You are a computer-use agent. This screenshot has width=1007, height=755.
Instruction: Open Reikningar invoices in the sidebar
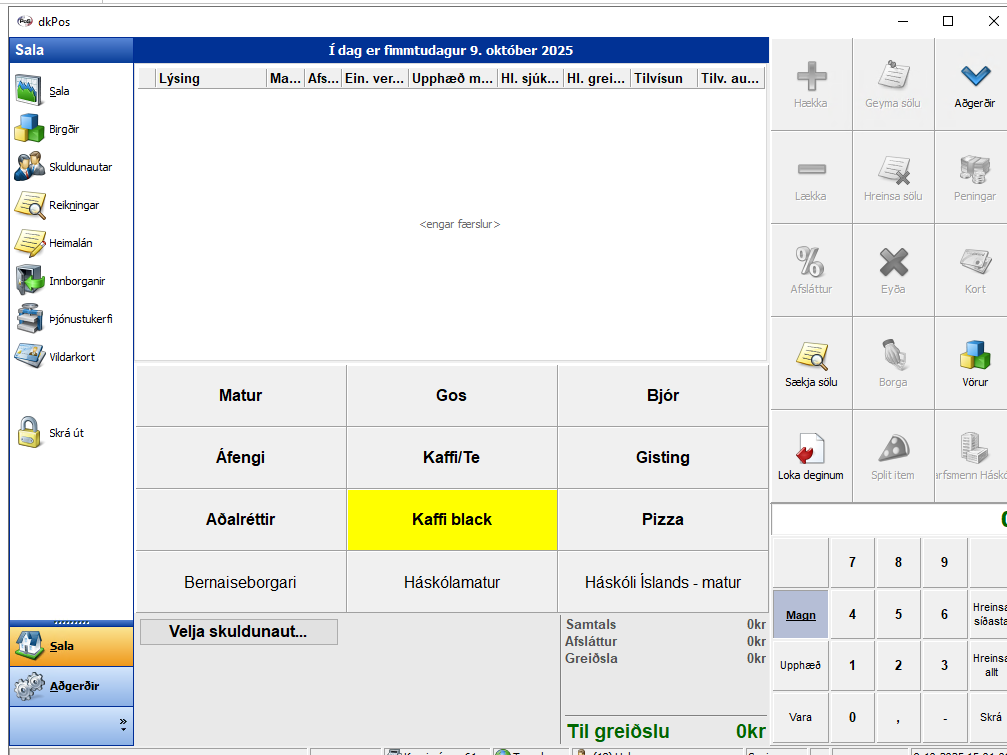tap(30, 205)
